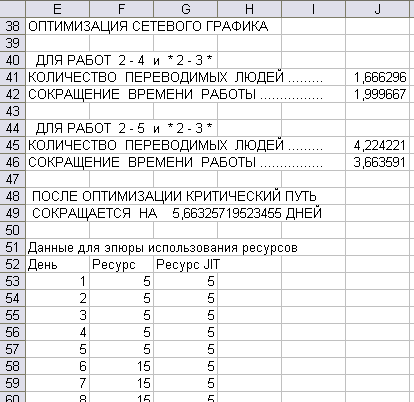Viewport: 414px width, 402px height.
Task: Click the 'День' column label
Action: click(x=42, y=265)
